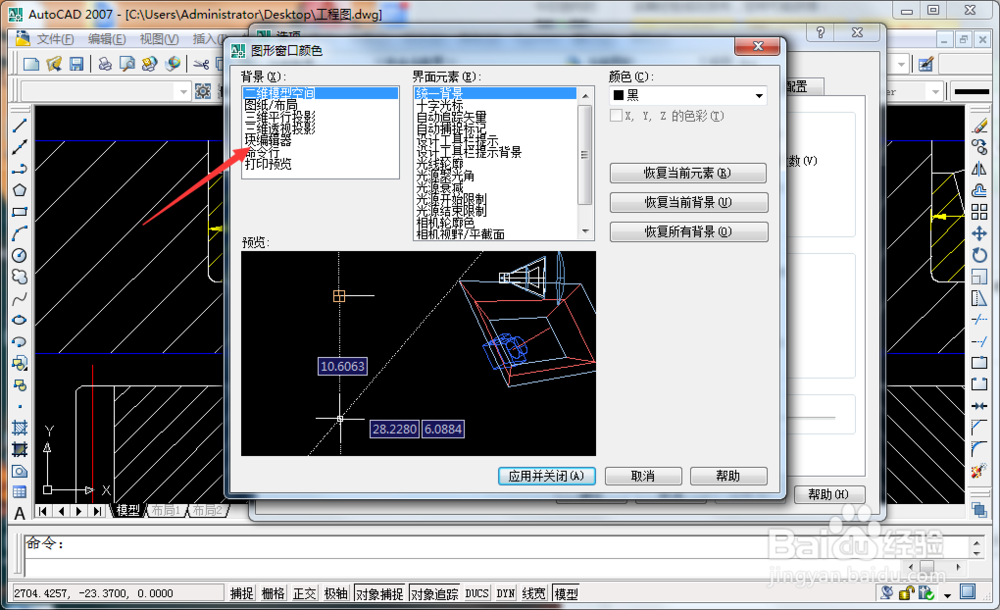
Task: Select the Copy Object modify tool
Action: (980, 147)
